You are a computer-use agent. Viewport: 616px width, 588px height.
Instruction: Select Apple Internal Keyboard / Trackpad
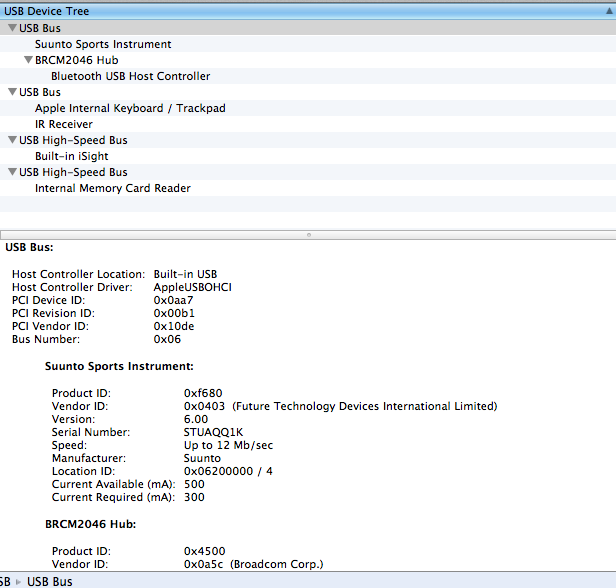(130, 108)
